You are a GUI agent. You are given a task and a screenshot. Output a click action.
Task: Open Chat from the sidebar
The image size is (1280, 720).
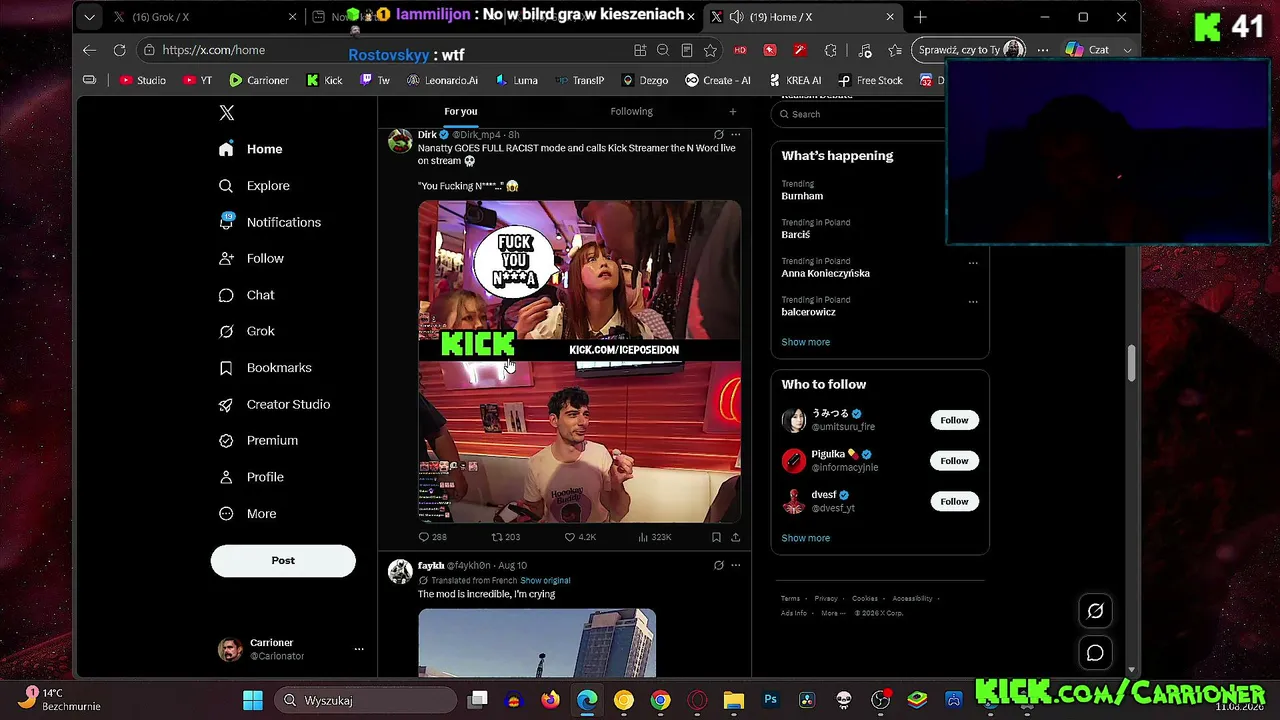click(x=246, y=295)
